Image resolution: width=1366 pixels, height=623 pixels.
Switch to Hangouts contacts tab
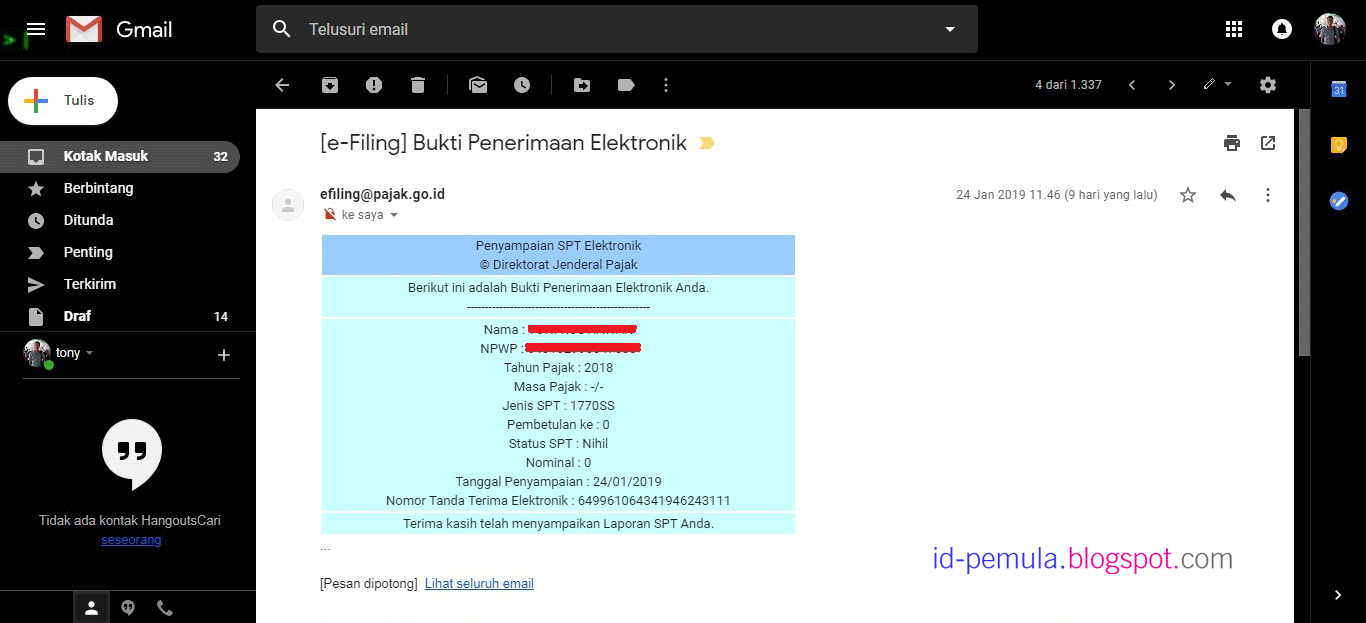click(91, 607)
